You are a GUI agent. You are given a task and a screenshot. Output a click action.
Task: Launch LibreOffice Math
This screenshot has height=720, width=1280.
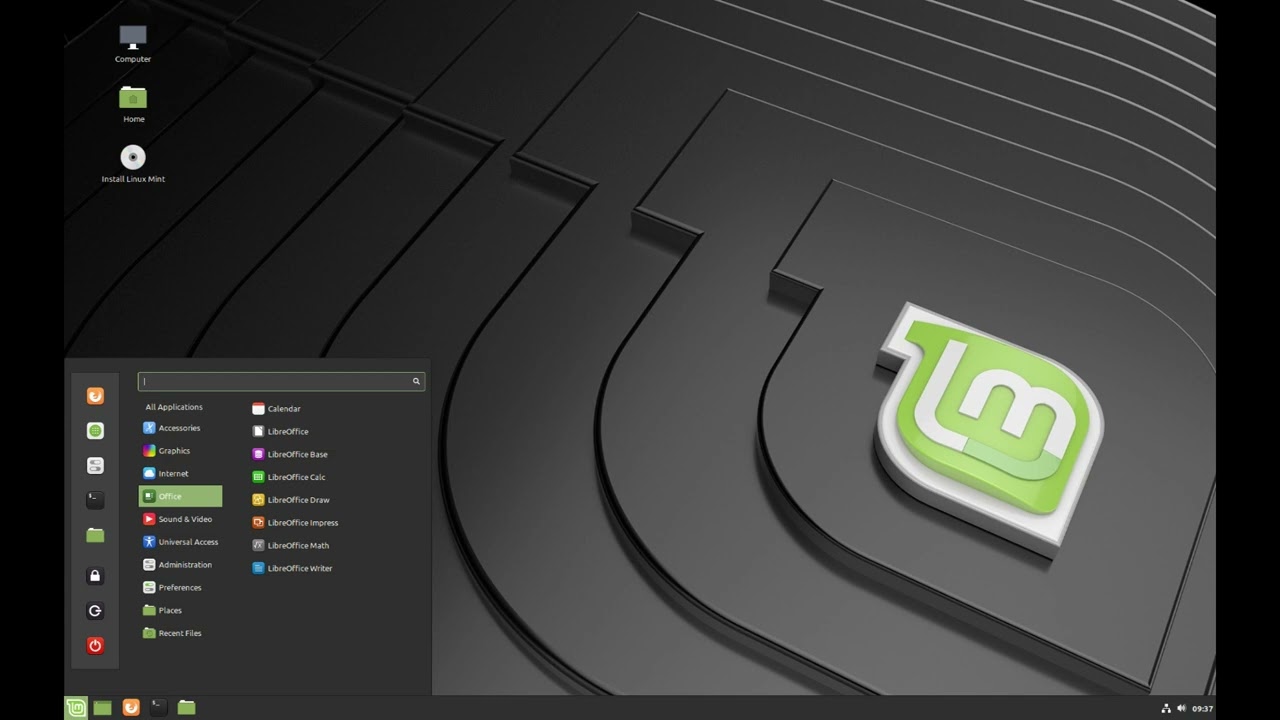point(291,546)
